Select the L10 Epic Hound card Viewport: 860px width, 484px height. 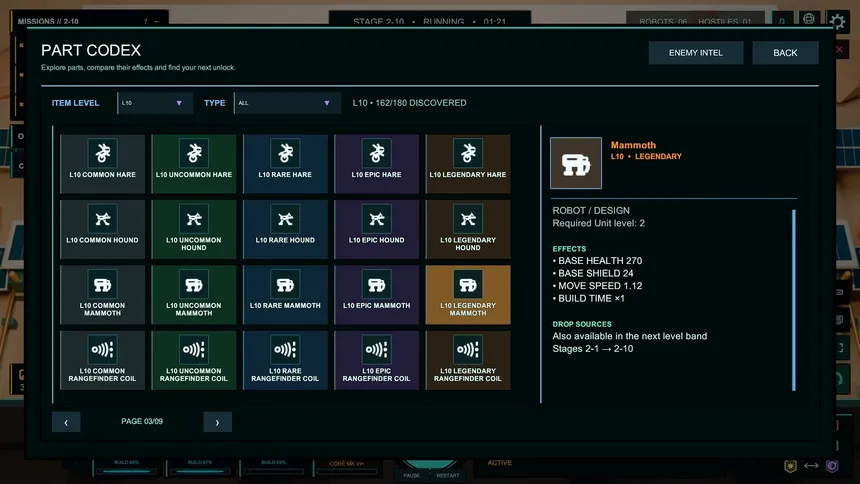(x=376, y=229)
